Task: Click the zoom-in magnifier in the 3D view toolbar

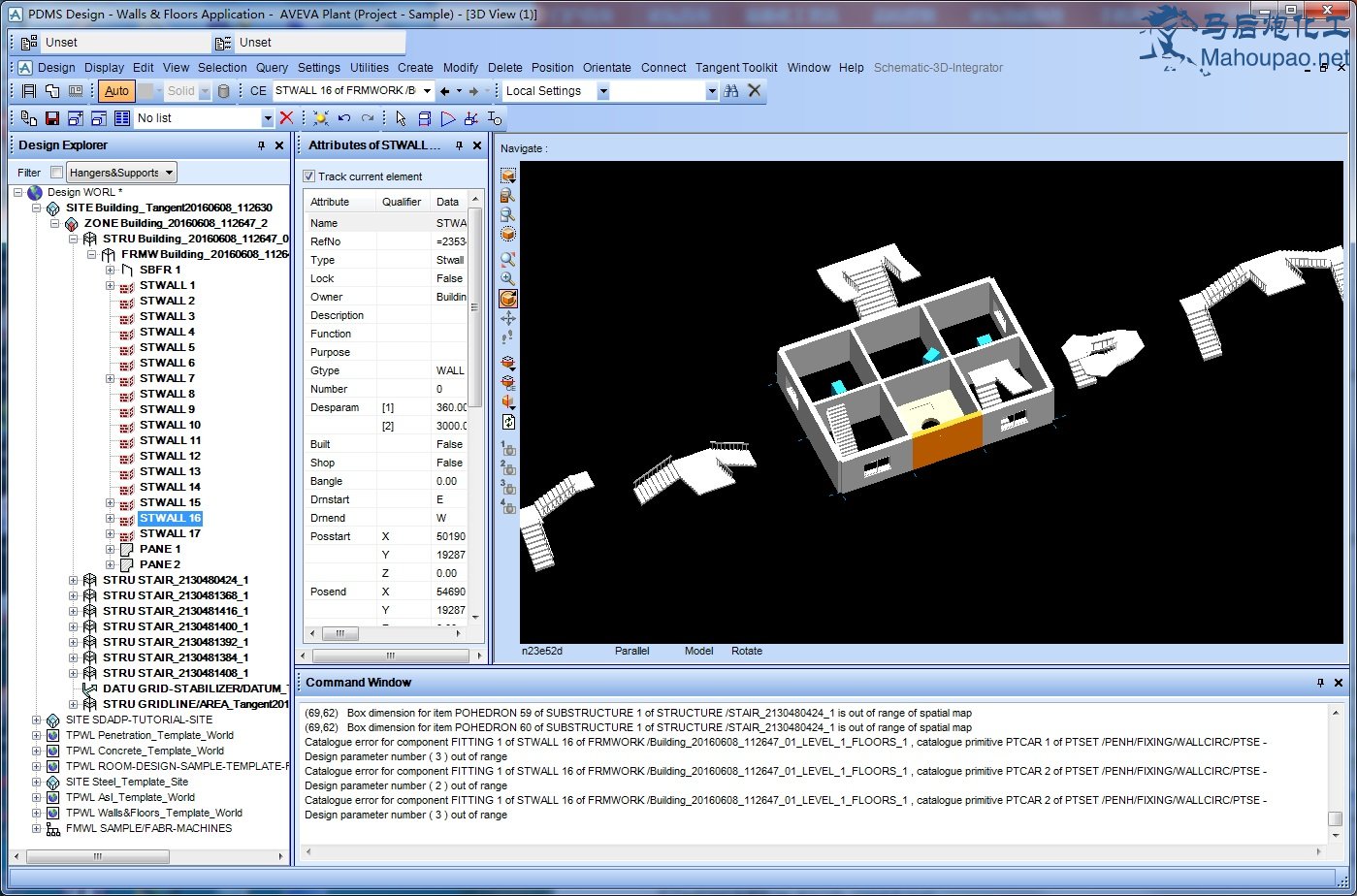Action: tap(508, 278)
